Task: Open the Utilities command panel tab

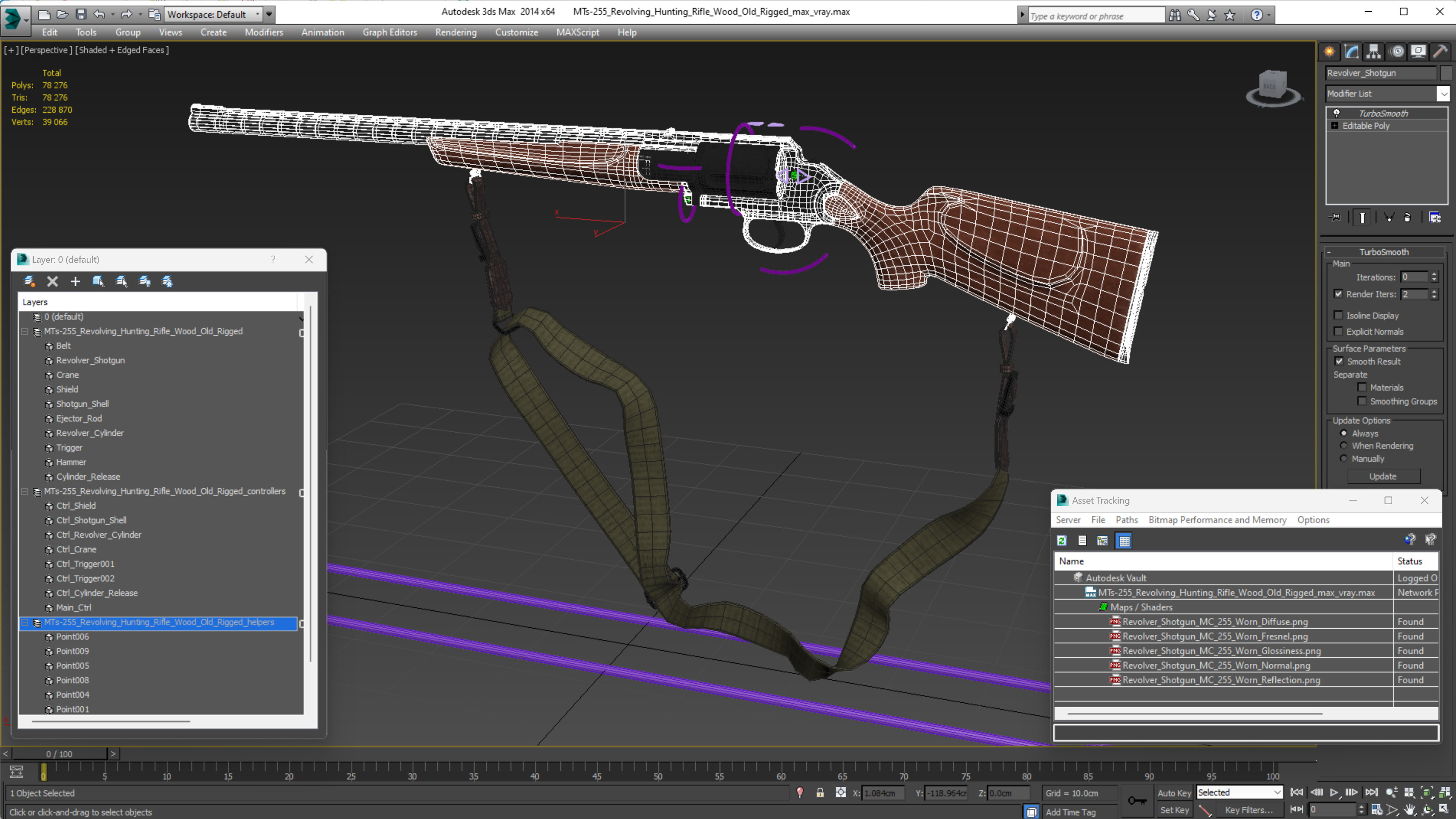Action: tap(1440, 52)
